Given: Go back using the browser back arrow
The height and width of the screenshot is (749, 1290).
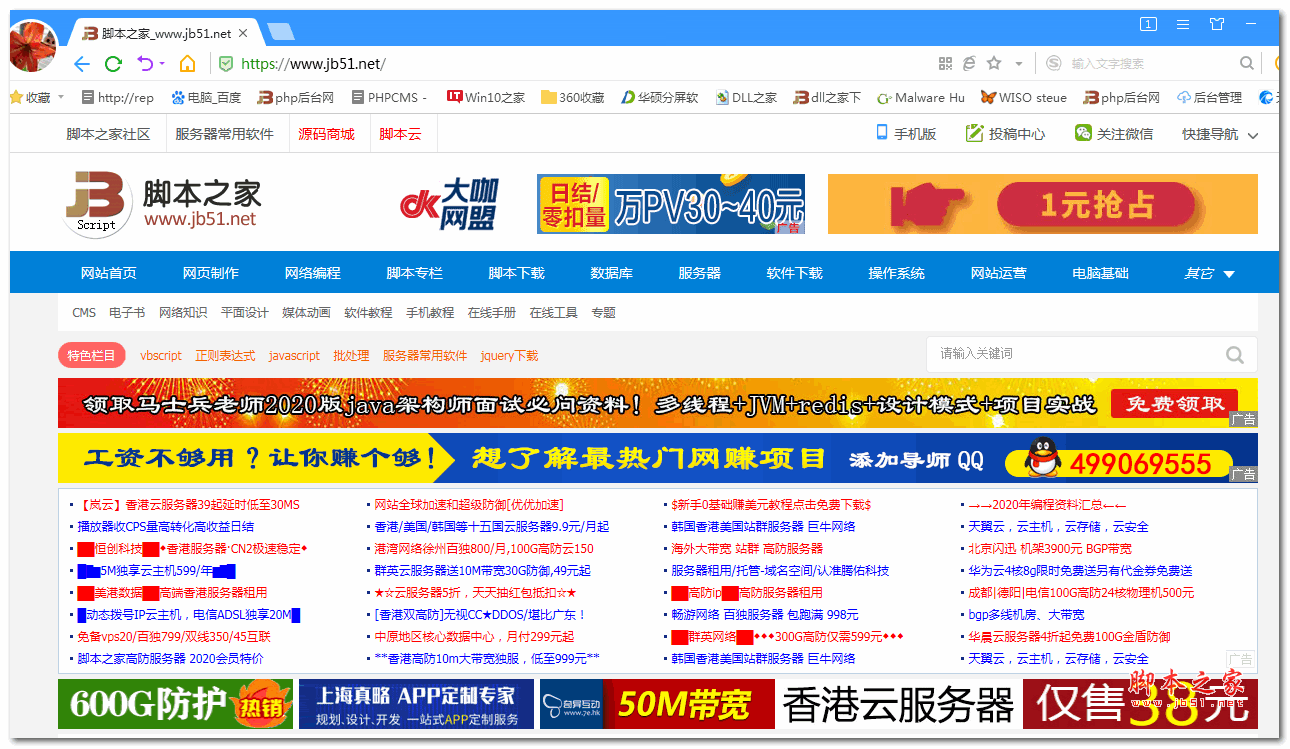Looking at the screenshot, I should 82,64.
